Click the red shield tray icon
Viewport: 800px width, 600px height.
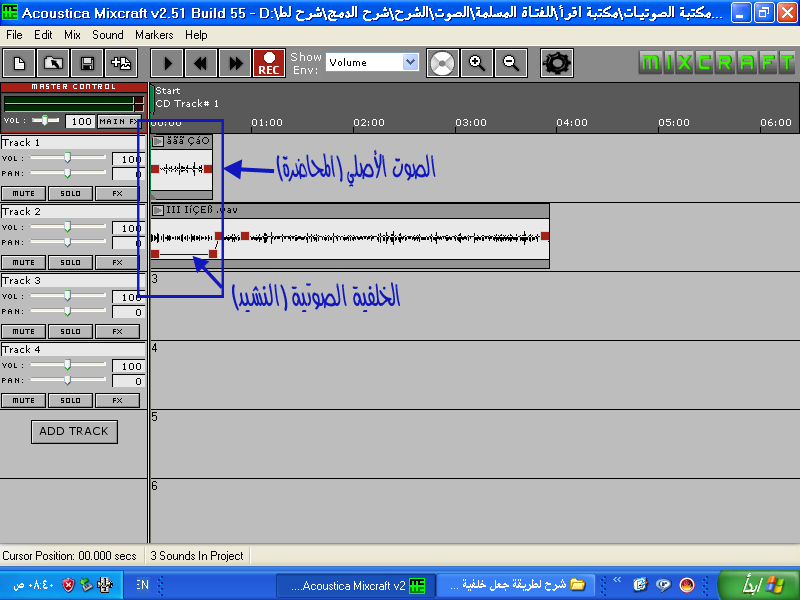(68, 585)
